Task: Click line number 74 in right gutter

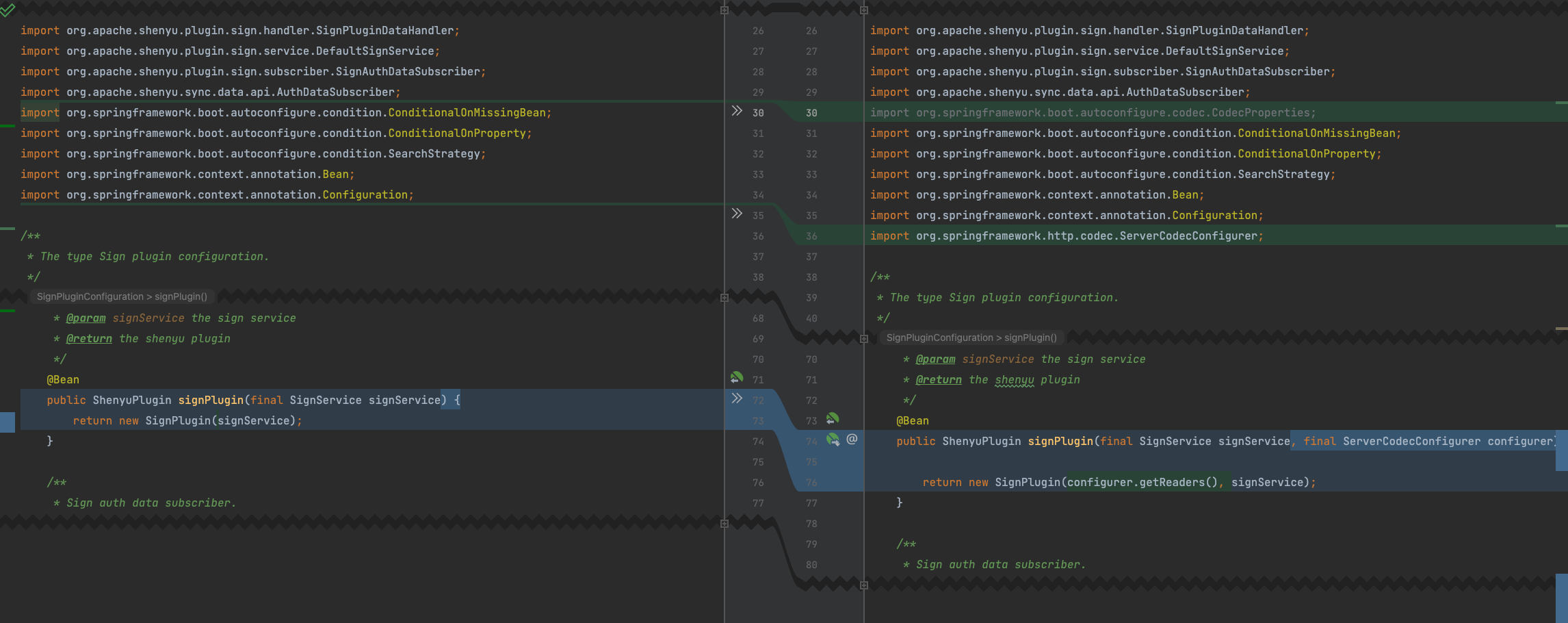Action: click(x=811, y=442)
